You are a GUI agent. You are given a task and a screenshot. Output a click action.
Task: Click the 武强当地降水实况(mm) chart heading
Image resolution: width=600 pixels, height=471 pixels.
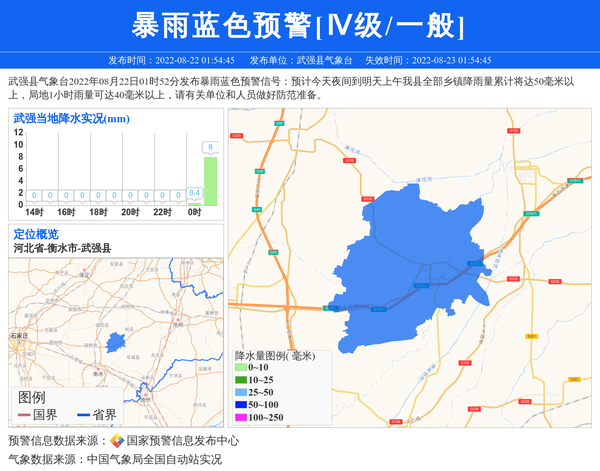point(72,119)
